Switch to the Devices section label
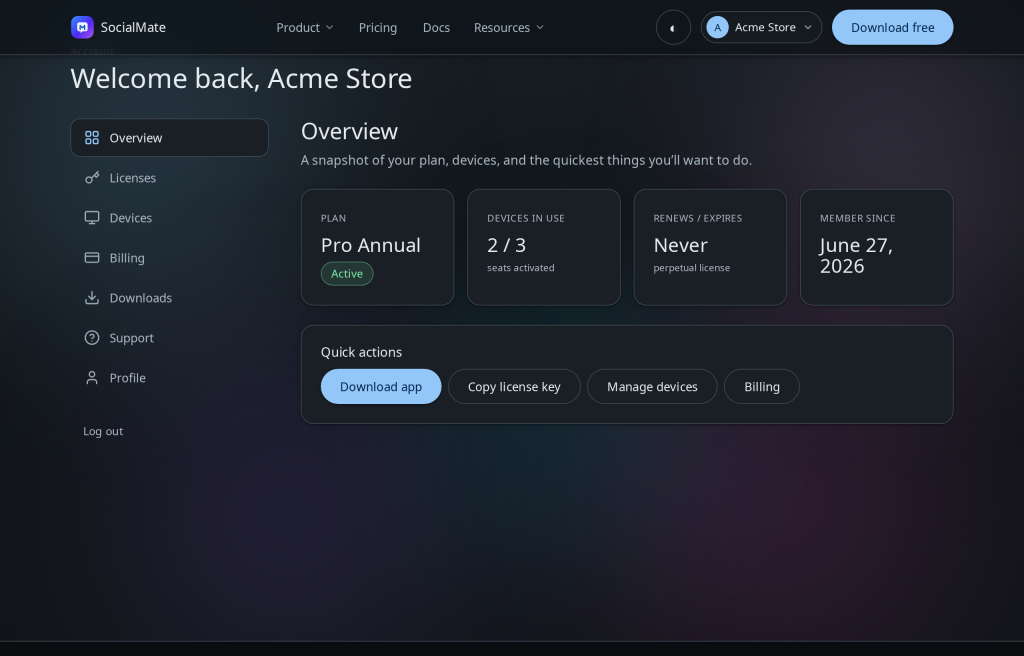The height and width of the screenshot is (656, 1024). [x=131, y=218]
